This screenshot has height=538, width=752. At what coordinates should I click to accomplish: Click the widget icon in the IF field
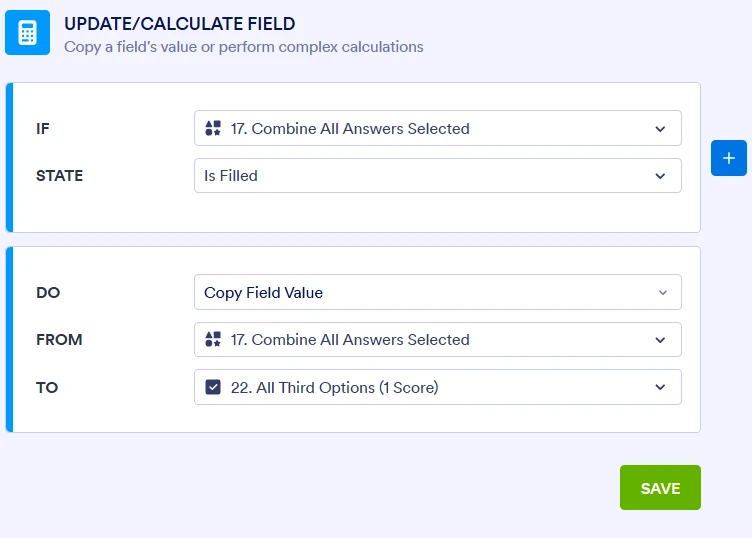(x=212, y=128)
